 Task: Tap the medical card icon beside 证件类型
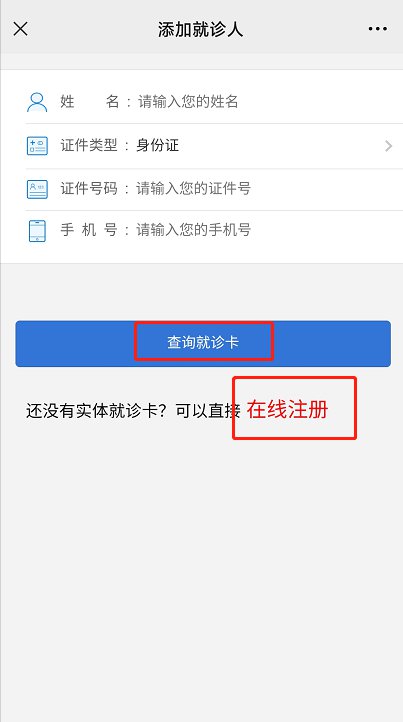(x=37, y=146)
